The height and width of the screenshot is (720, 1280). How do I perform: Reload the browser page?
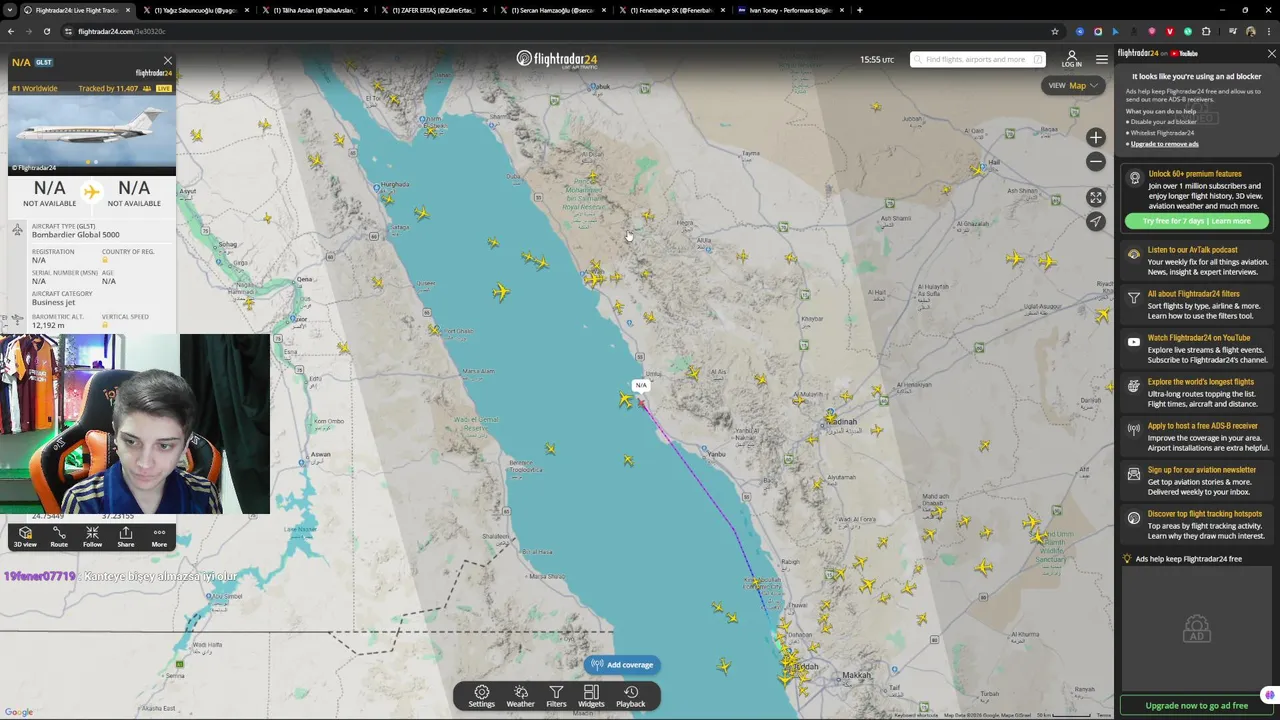coord(46,31)
